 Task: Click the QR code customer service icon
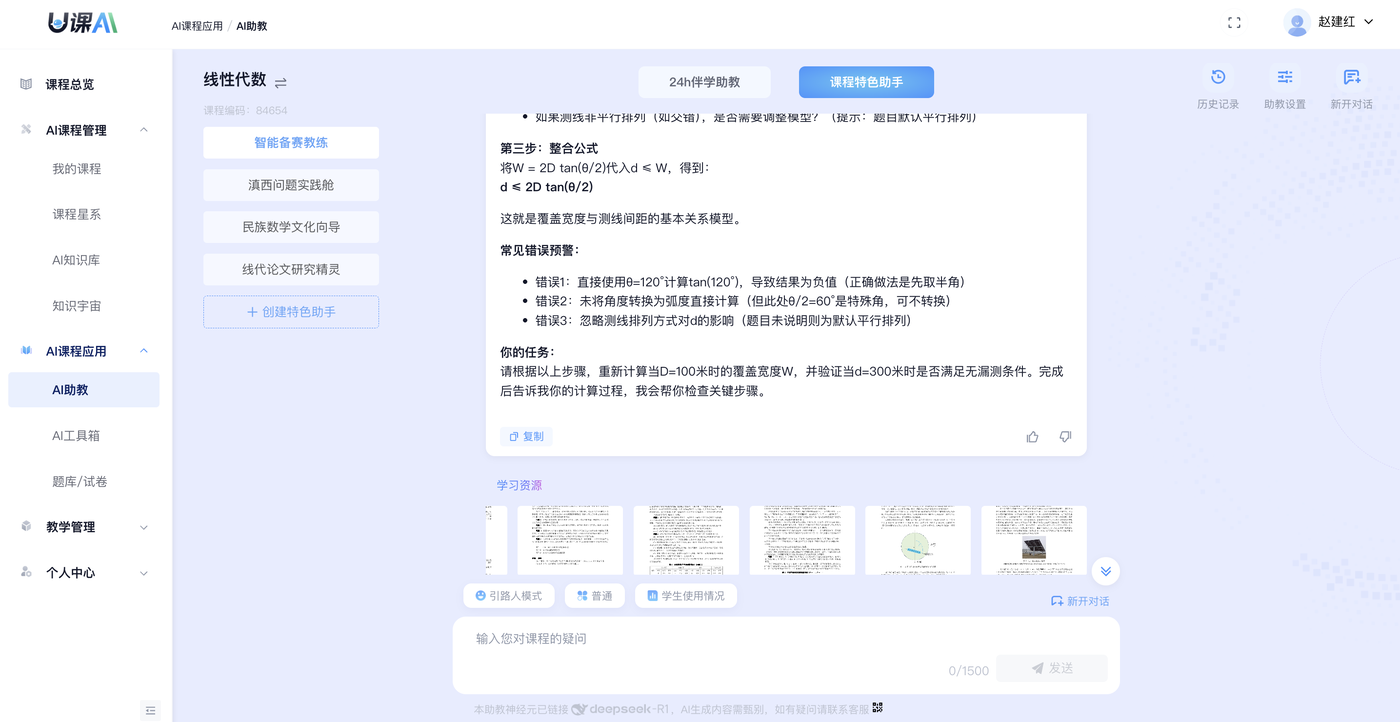[x=878, y=708]
